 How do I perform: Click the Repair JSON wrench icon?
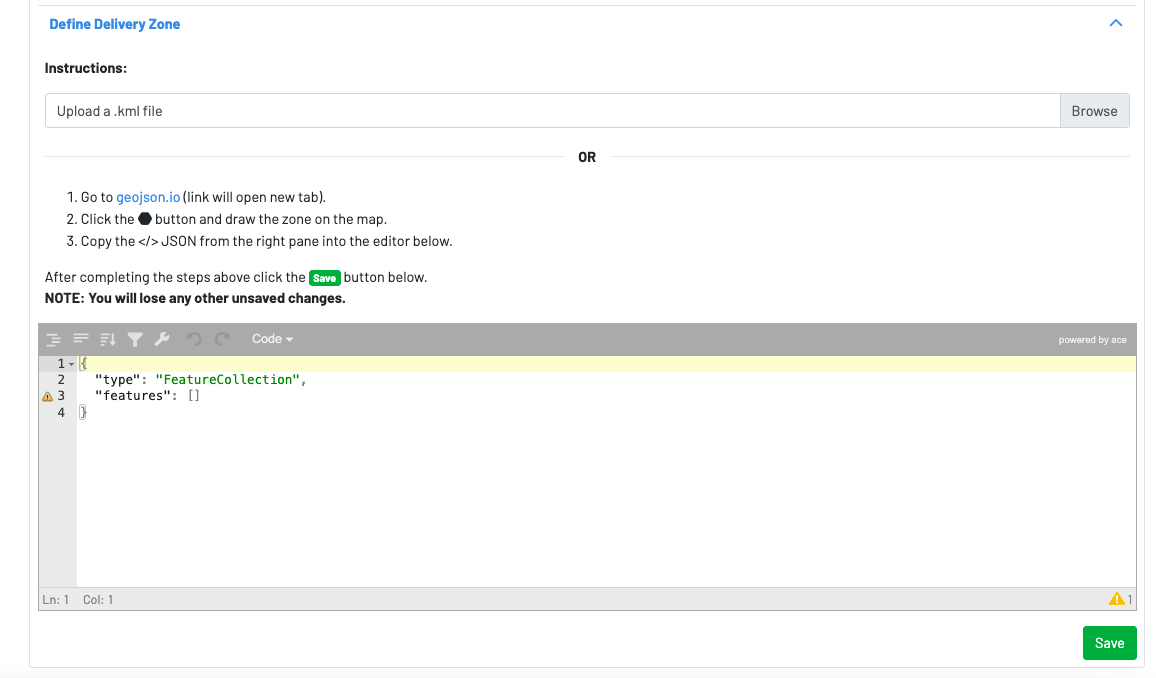[x=162, y=339]
